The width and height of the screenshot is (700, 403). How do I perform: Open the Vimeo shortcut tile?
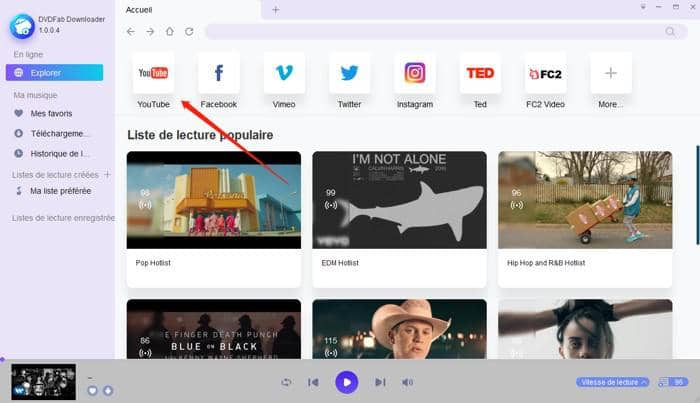click(284, 73)
